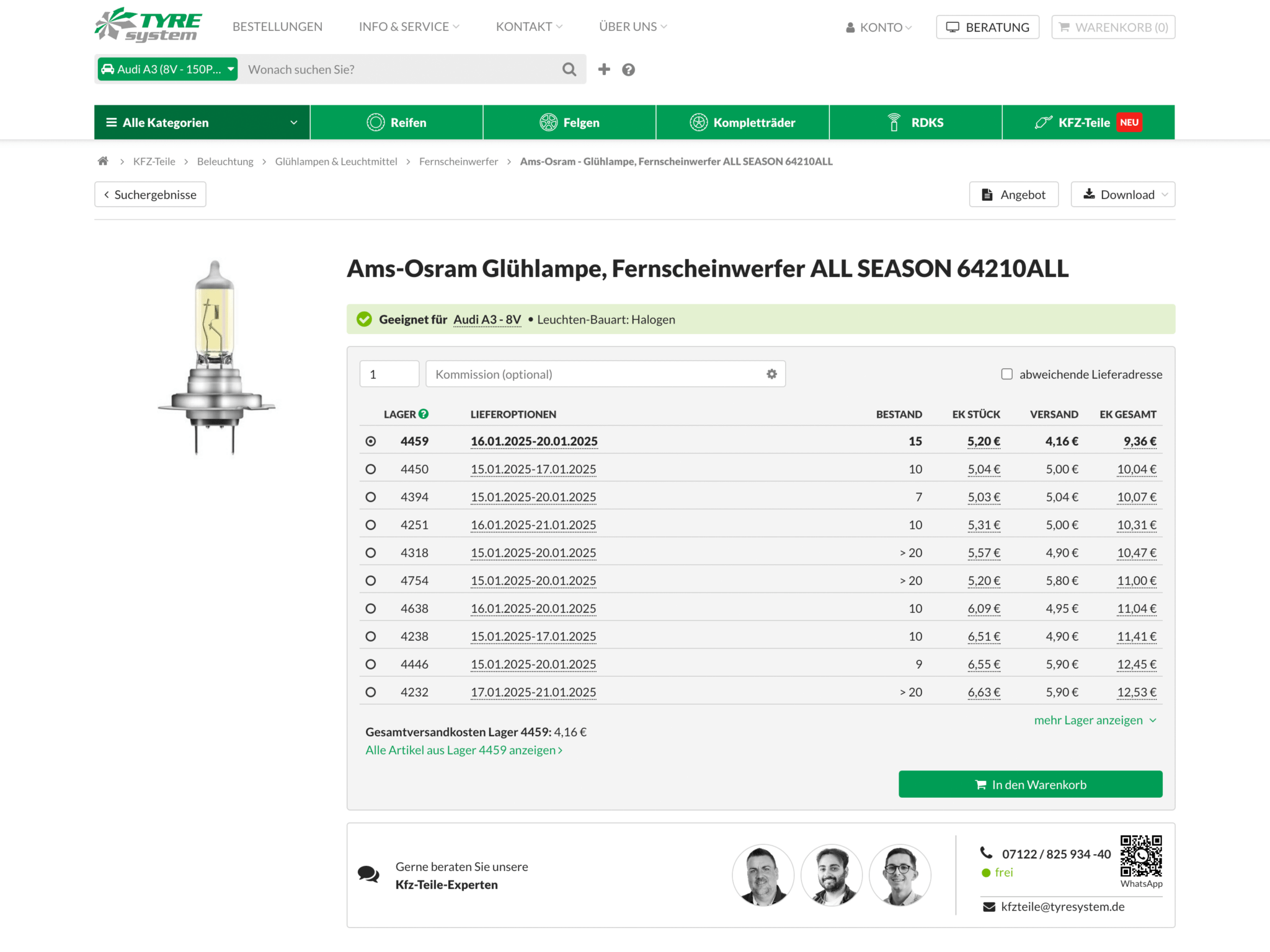Enable abweichende Lieferadresse checkbox
This screenshot has width=1270, height=952.
(1007, 374)
